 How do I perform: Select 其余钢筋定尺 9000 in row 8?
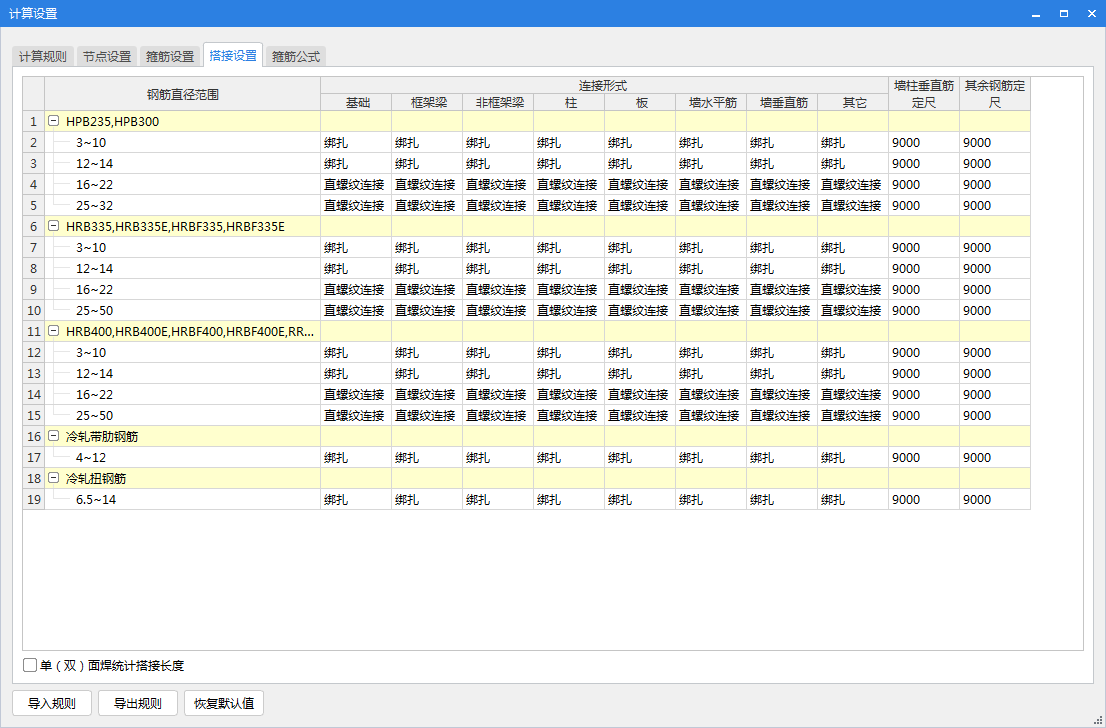995,269
